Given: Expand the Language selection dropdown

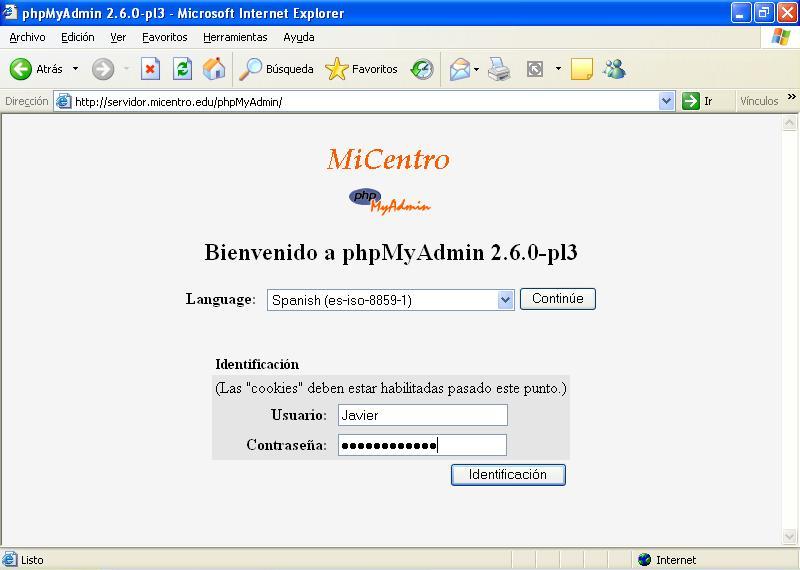Looking at the screenshot, I should (505, 300).
